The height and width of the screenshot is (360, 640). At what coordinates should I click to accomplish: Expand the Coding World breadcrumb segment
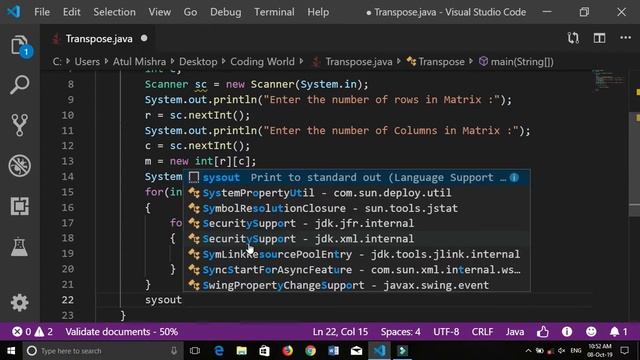pyautogui.click(x=262, y=62)
